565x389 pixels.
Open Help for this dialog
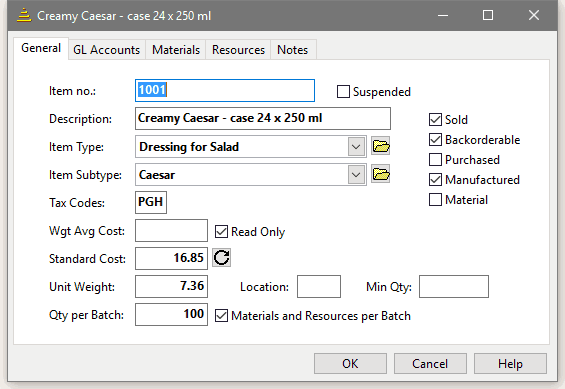pos(510,364)
